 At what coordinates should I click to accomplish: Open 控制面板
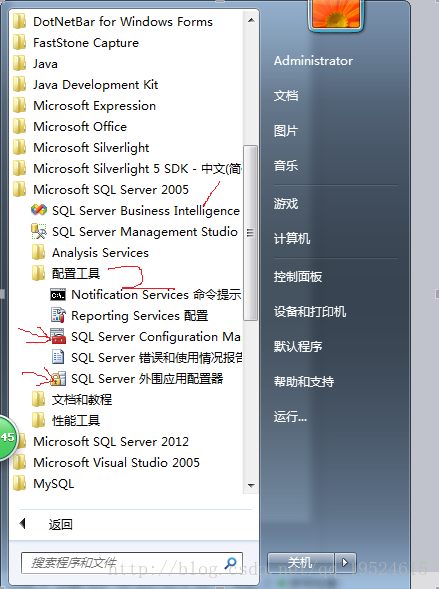[x=298, y=277]
